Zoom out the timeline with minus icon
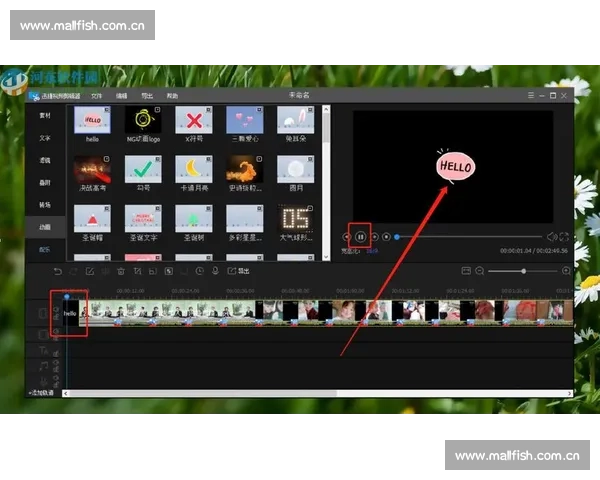The width and height of the screenshot is (600, 480). coord(480,271)
